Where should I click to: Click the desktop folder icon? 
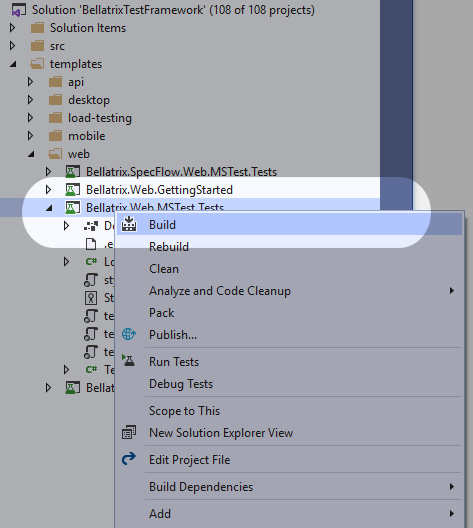coord(56,100)
